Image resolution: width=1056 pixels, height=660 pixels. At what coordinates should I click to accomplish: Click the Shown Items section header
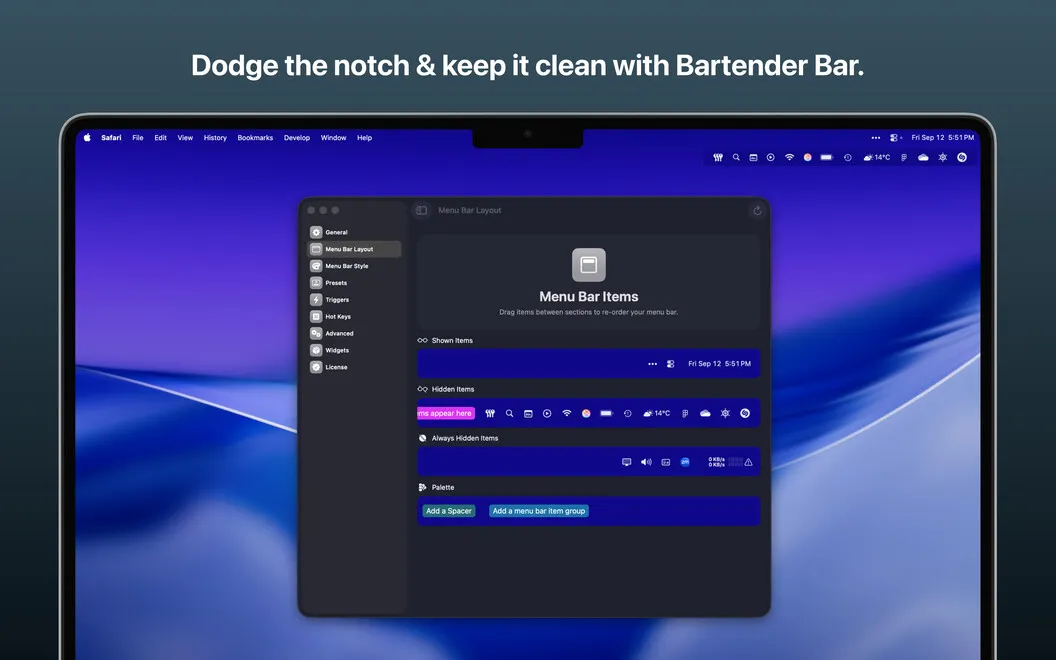tap(445, 341)
